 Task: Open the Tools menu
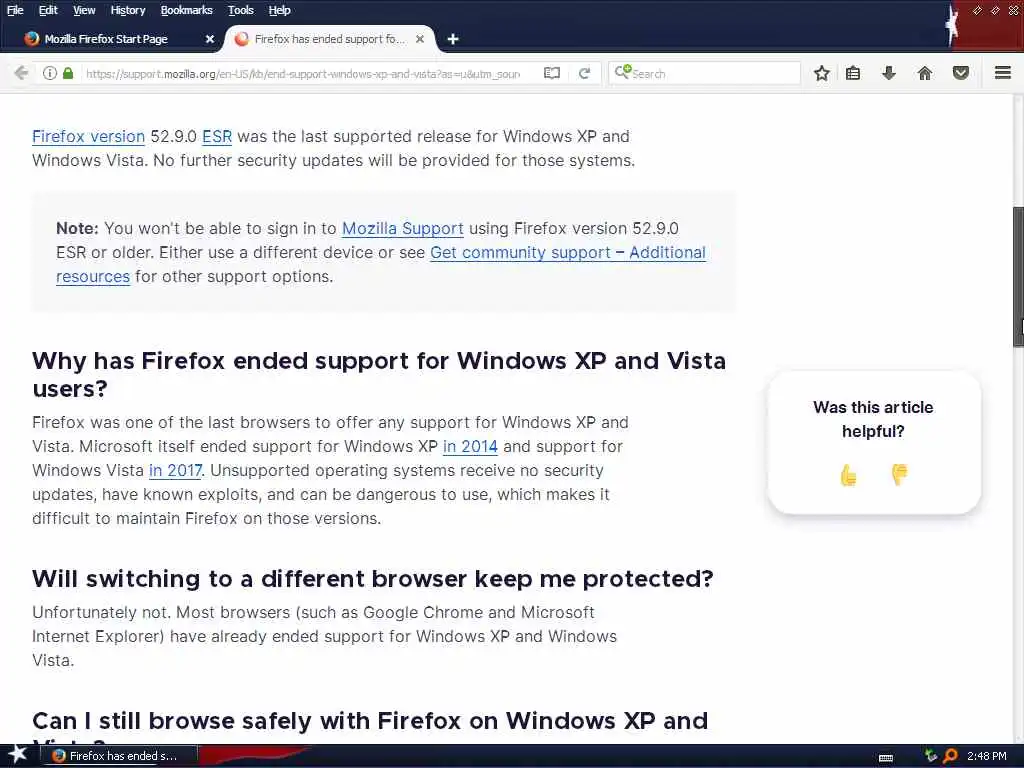pos(240,10)
